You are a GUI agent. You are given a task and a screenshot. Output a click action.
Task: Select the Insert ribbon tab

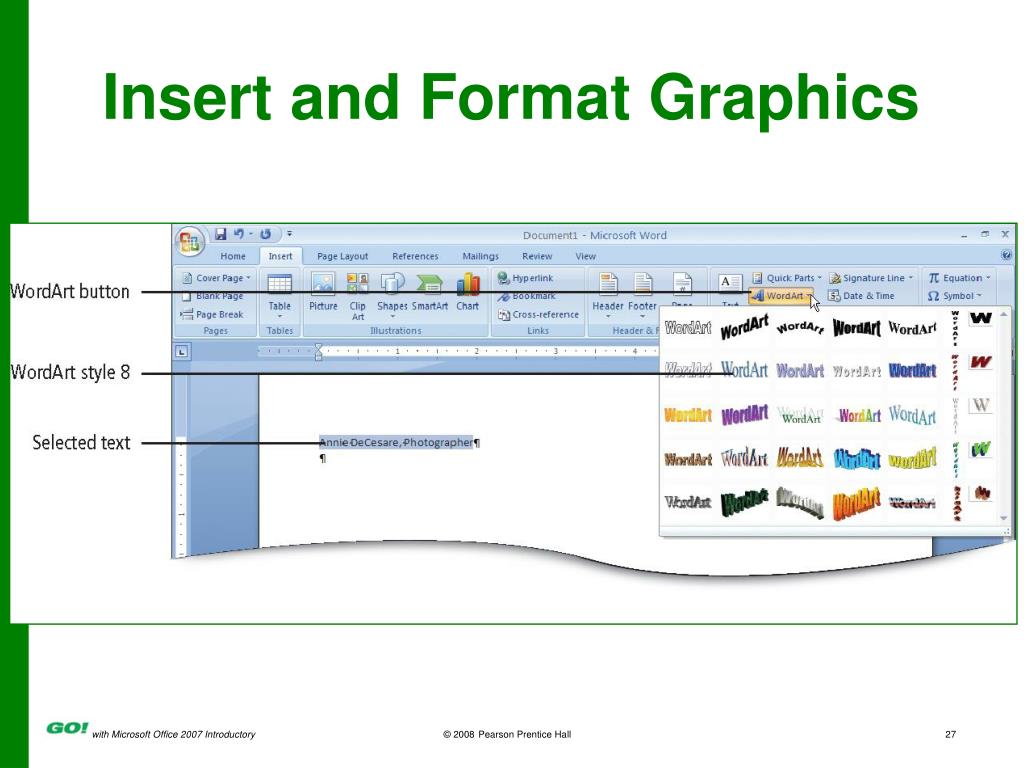(x=280, y=256)
